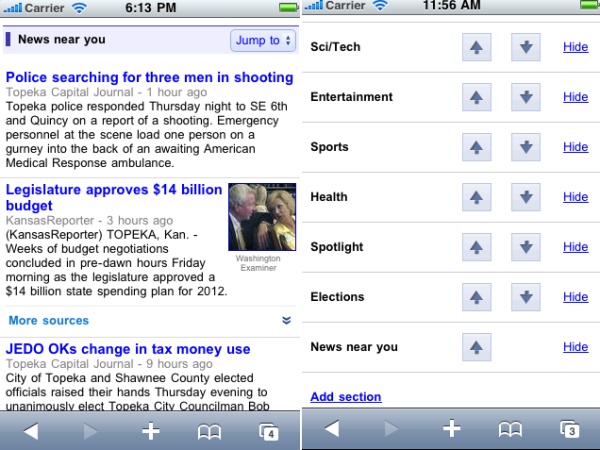The image size is (600, 450).
Task: Hide the Sci/Tech section
Action: pyautogui.click(x=576, y=47)
